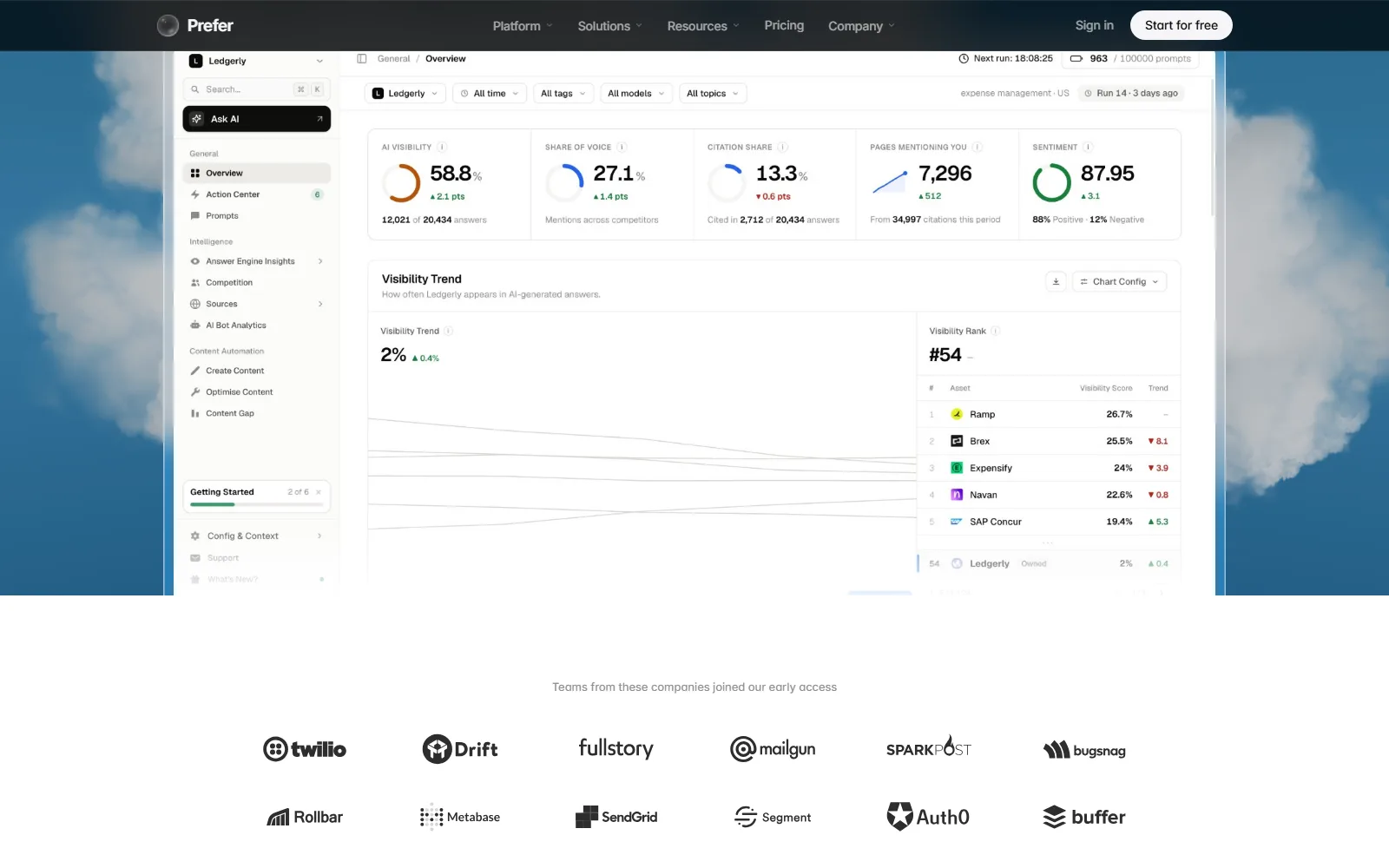Toggle the sidebar panel icon near General
The width and height of the screenshot is (1389, 868).
coord(362,59)
